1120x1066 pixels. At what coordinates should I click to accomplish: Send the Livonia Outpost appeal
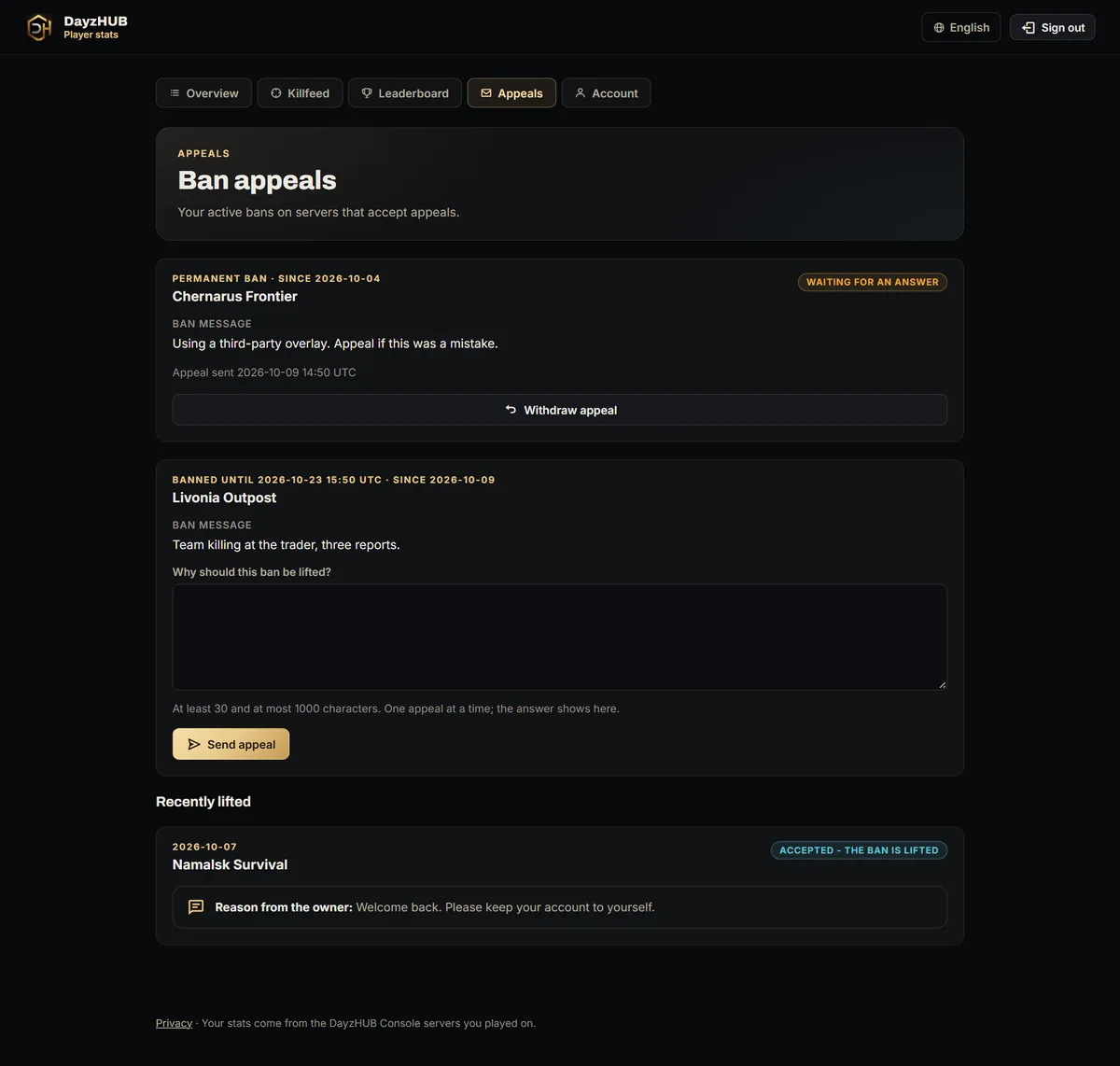coord(231,744)
